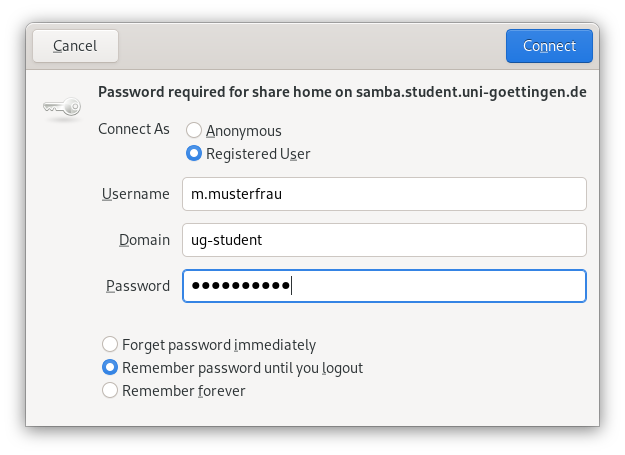
Task: Click the 'Remember forever' option label text
Action: pos(183,391)
